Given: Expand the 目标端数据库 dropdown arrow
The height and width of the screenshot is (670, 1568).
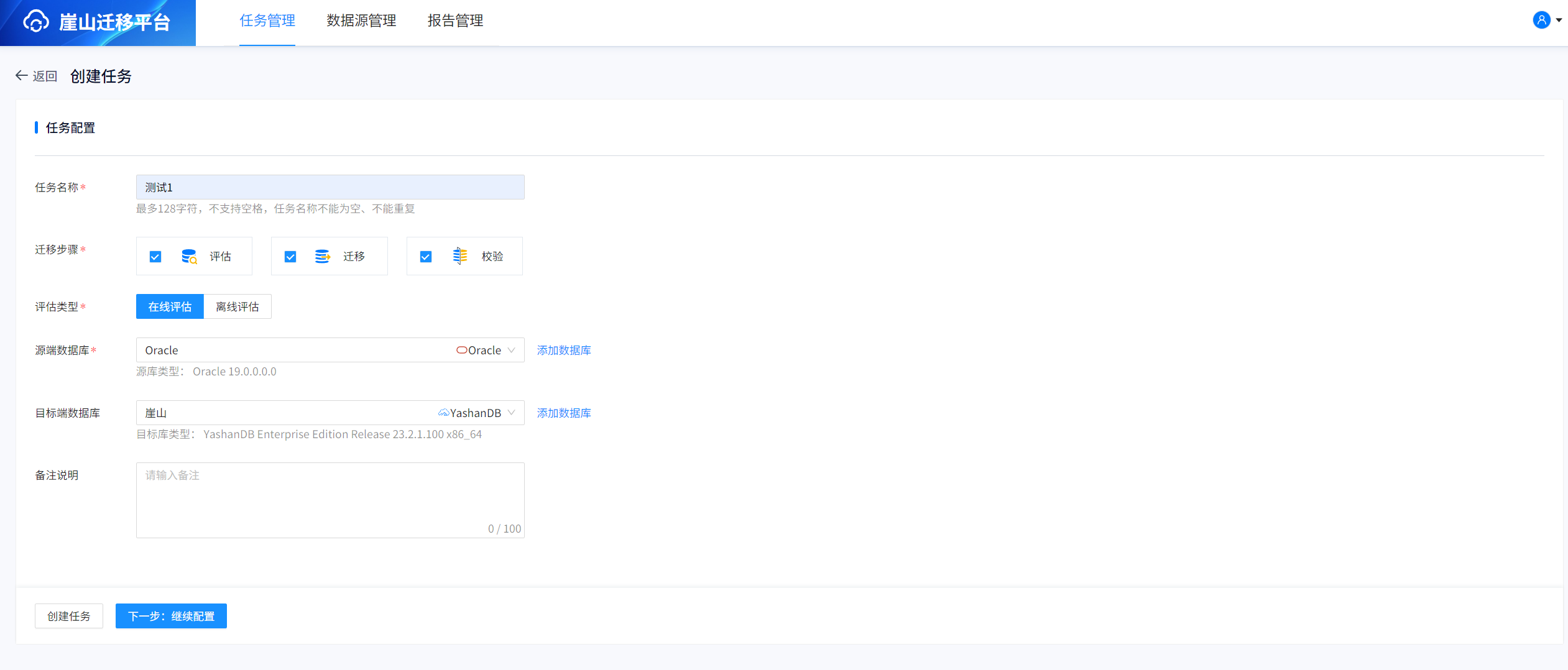Looking at the screenshot, I should click(x=511, y=413).
